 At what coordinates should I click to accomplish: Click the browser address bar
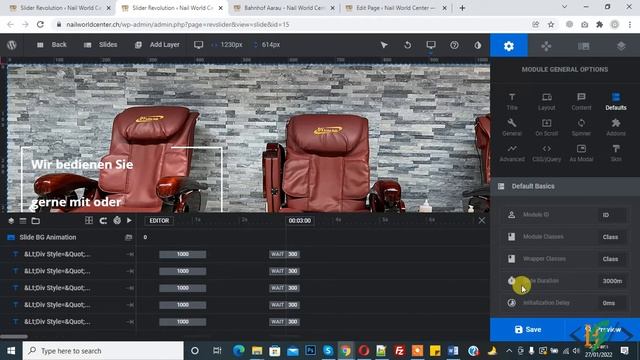point(294,24)
